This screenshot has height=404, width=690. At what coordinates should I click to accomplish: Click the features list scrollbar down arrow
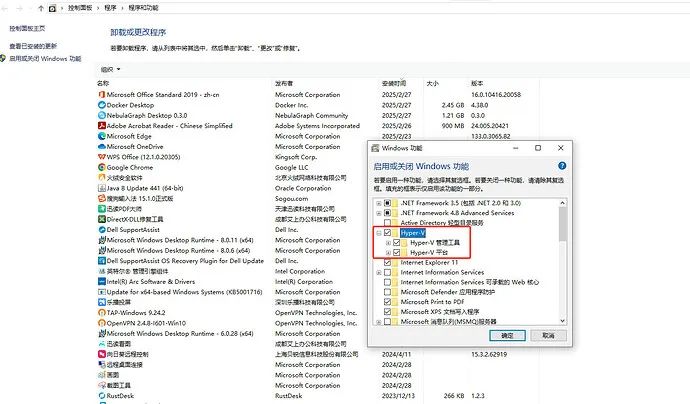tap(562, 321)
